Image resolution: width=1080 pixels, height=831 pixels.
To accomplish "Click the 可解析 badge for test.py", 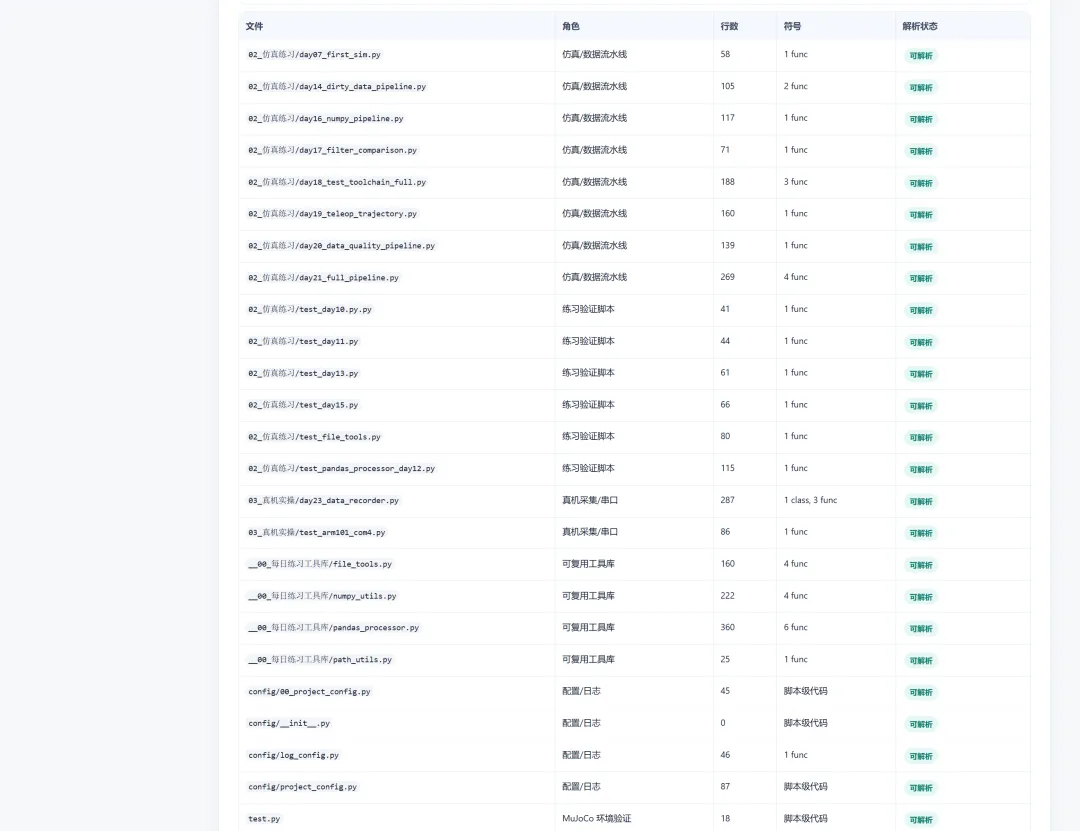I will pyautogui.click(x=921, y=820).
